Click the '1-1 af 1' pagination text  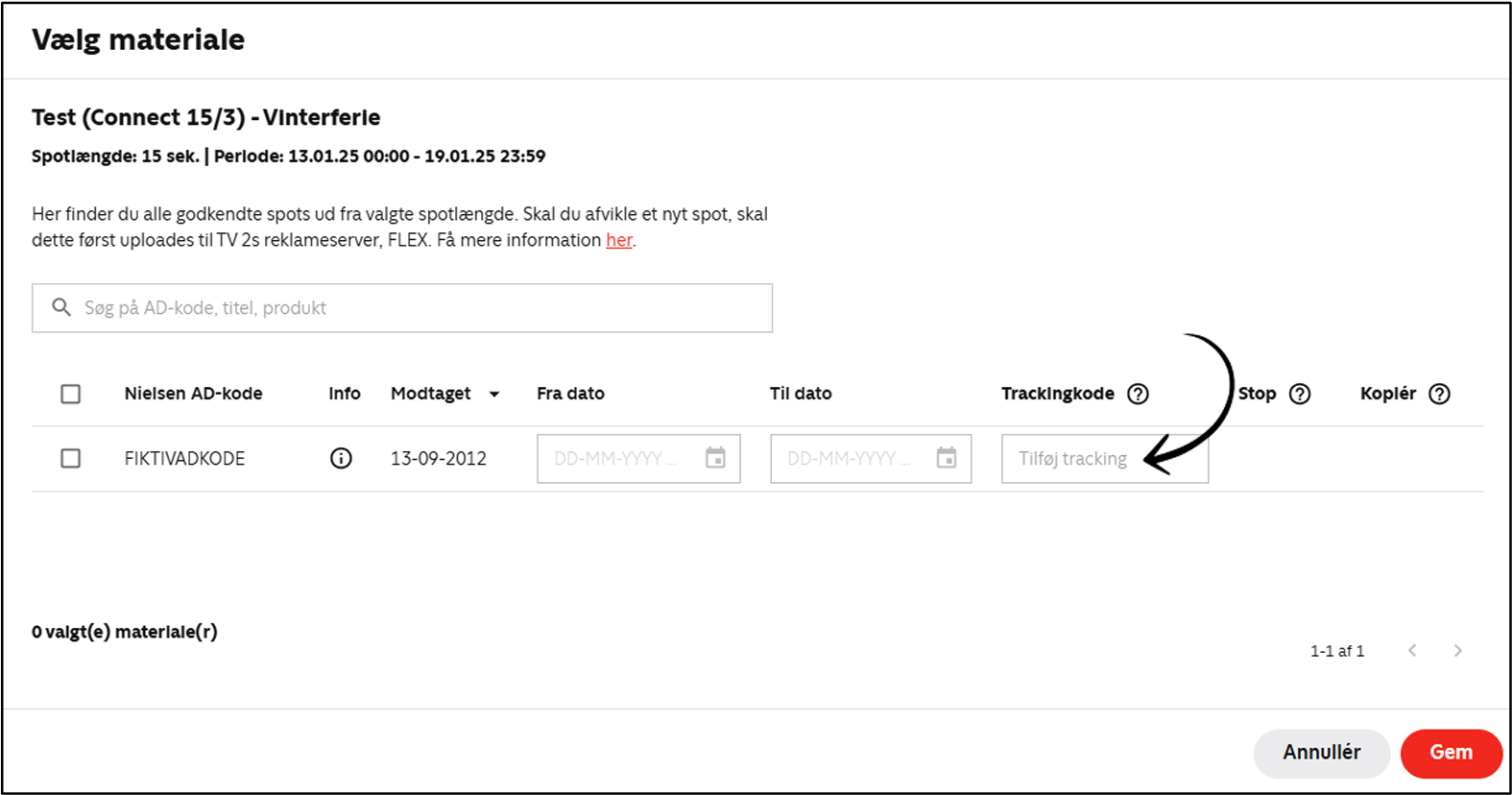[x=1337, y=651]
